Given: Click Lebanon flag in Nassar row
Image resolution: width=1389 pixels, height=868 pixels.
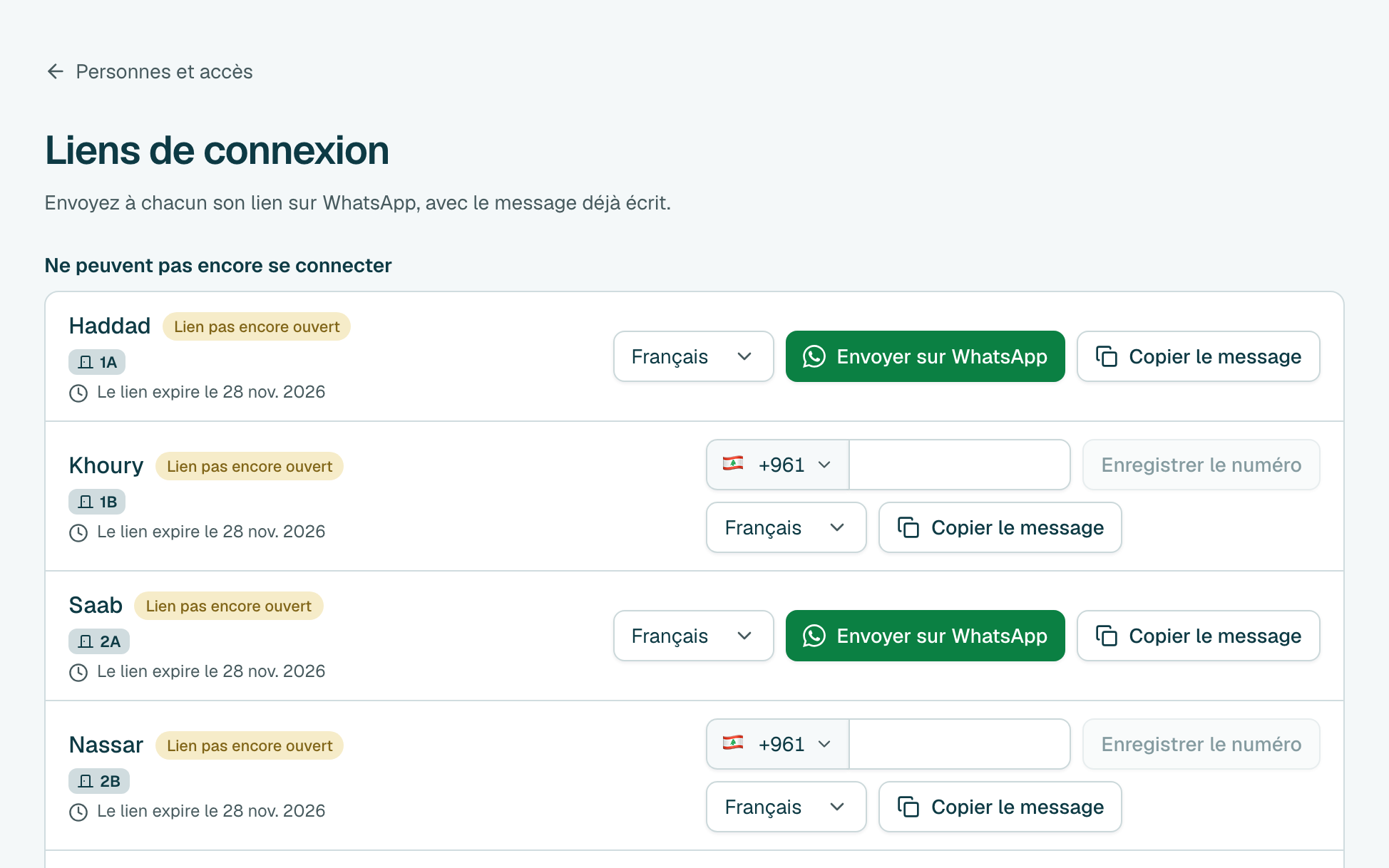Looking at the screenshot, I should click(733, 743).
